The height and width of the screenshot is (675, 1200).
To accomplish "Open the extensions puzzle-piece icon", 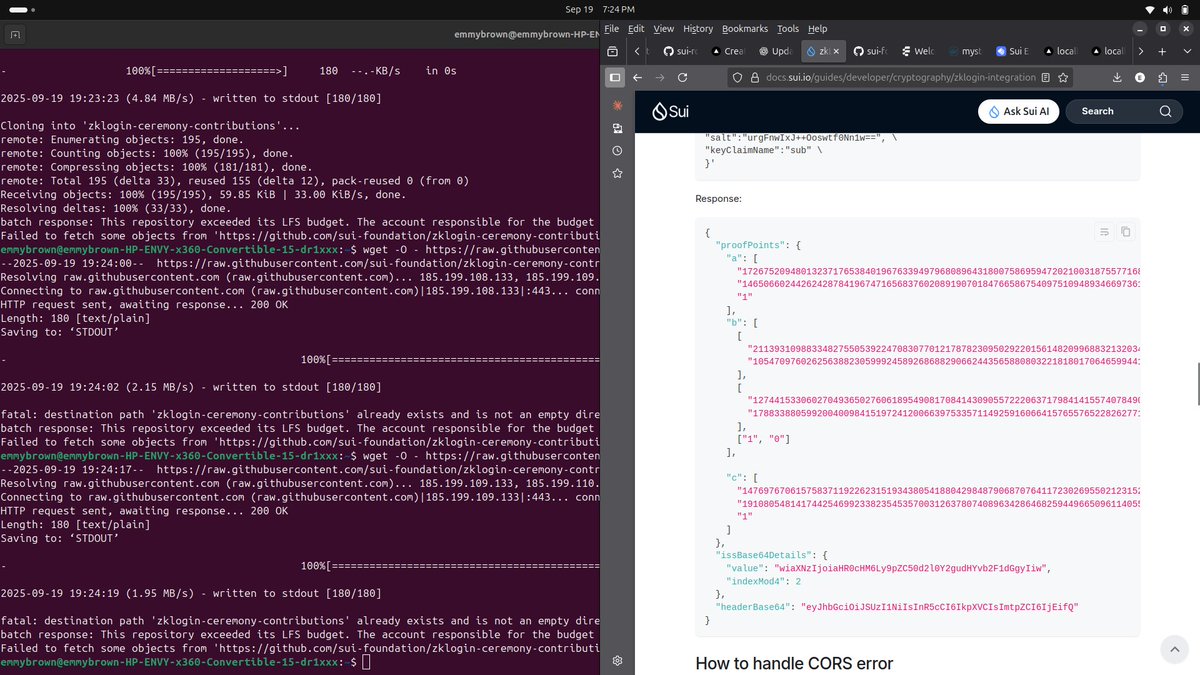I will pos(1163,77).
